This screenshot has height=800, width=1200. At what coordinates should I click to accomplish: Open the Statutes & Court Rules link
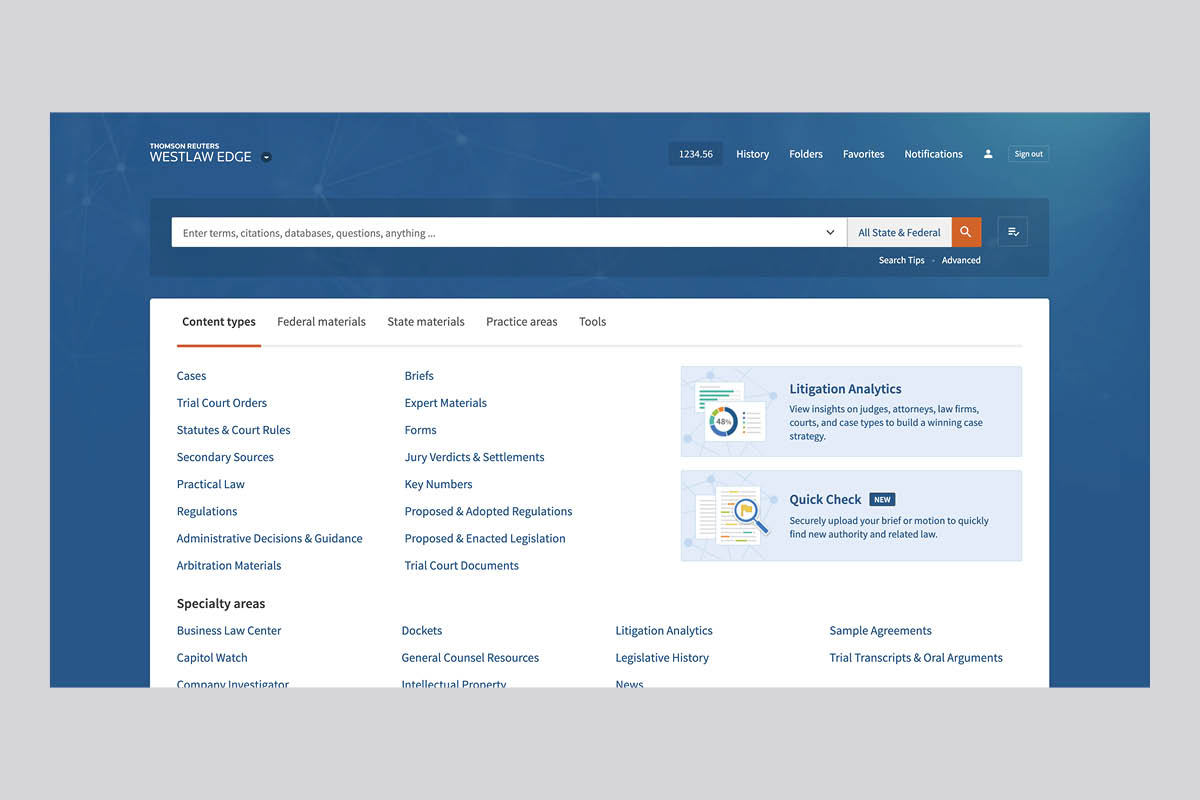[x=233, y=430]
